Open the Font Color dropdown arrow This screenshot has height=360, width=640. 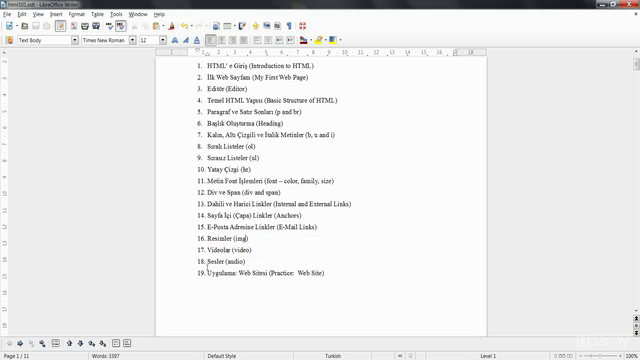click(x=311, y=40)
